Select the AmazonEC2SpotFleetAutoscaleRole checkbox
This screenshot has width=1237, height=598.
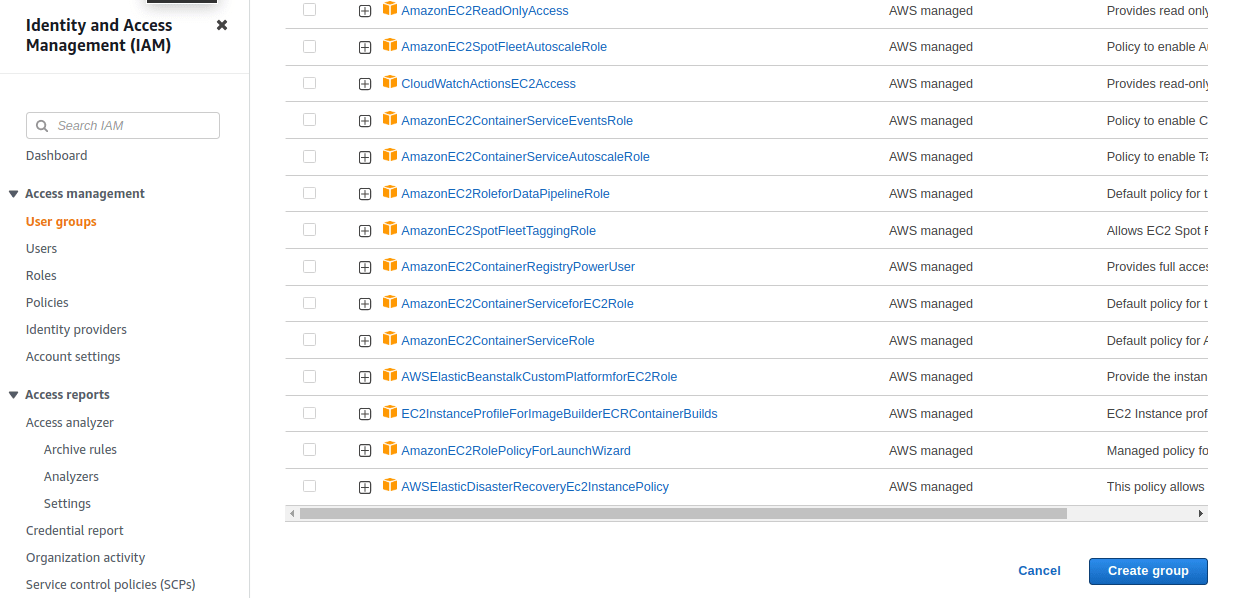coord(309,46)
